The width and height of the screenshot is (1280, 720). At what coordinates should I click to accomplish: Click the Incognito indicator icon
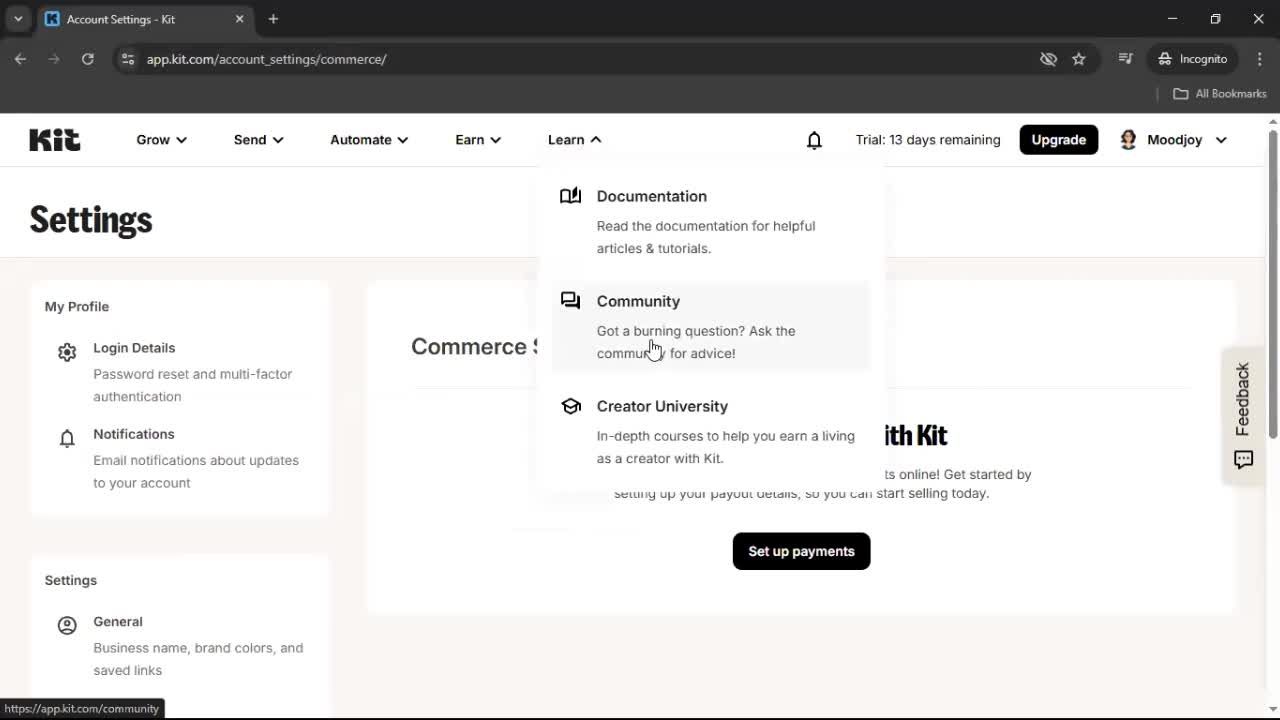pyautogui.click(x=1165, y=59)
